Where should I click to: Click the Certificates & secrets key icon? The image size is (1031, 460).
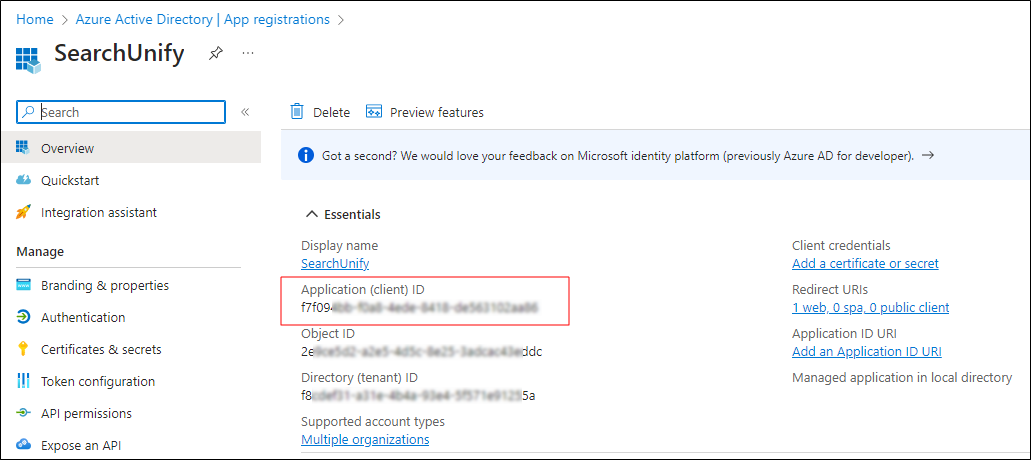[x=23, y=349]
